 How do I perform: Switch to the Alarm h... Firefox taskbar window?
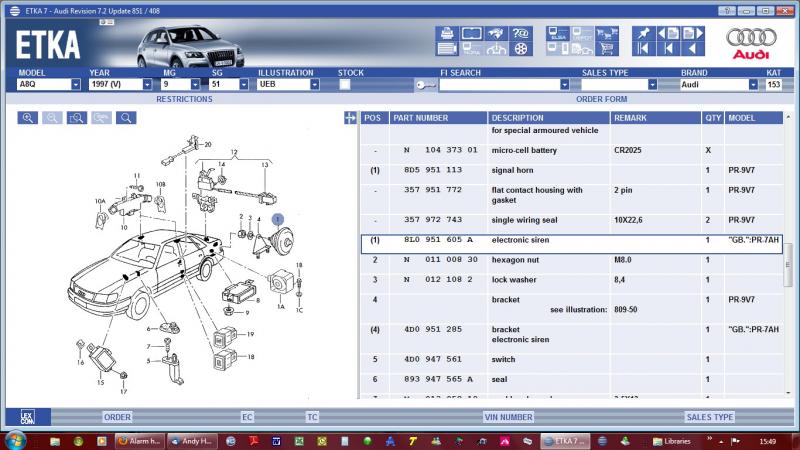(x=139, y=441)
